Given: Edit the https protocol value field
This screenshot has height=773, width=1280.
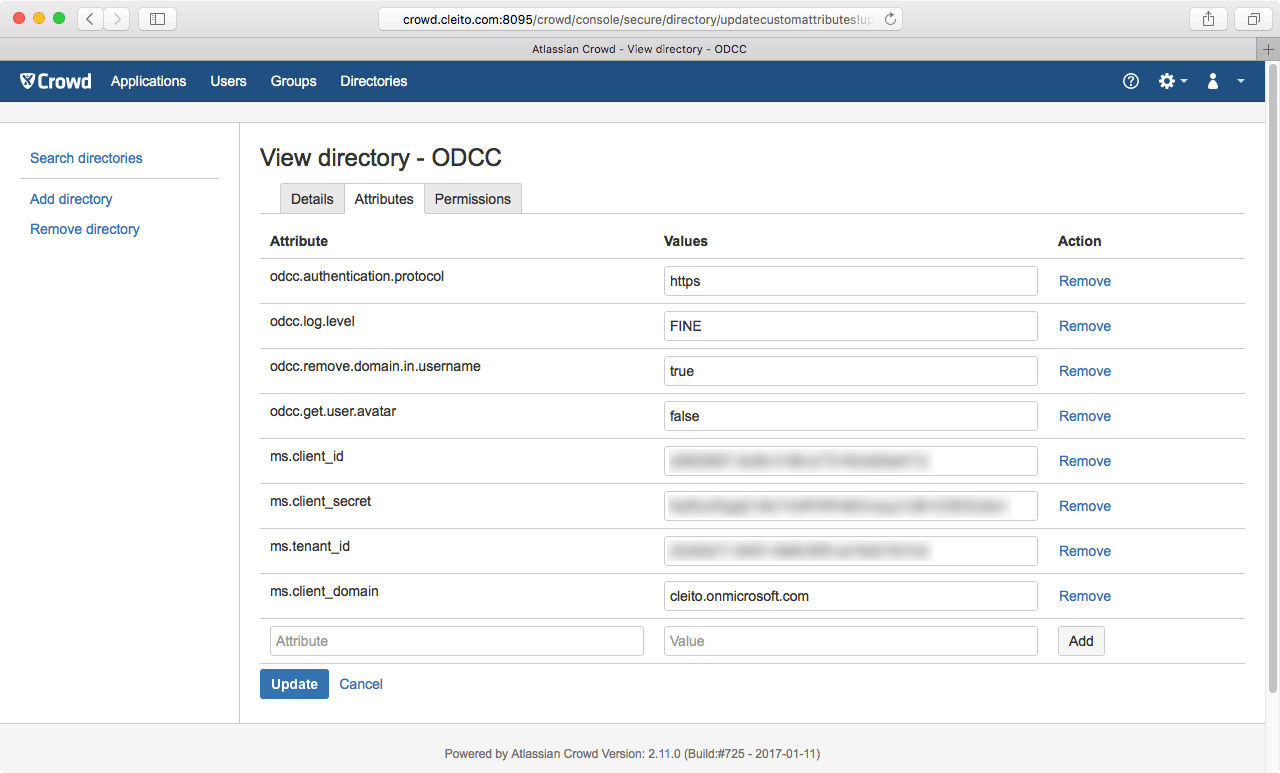Looking at the screenshot, I should [851, 281].
